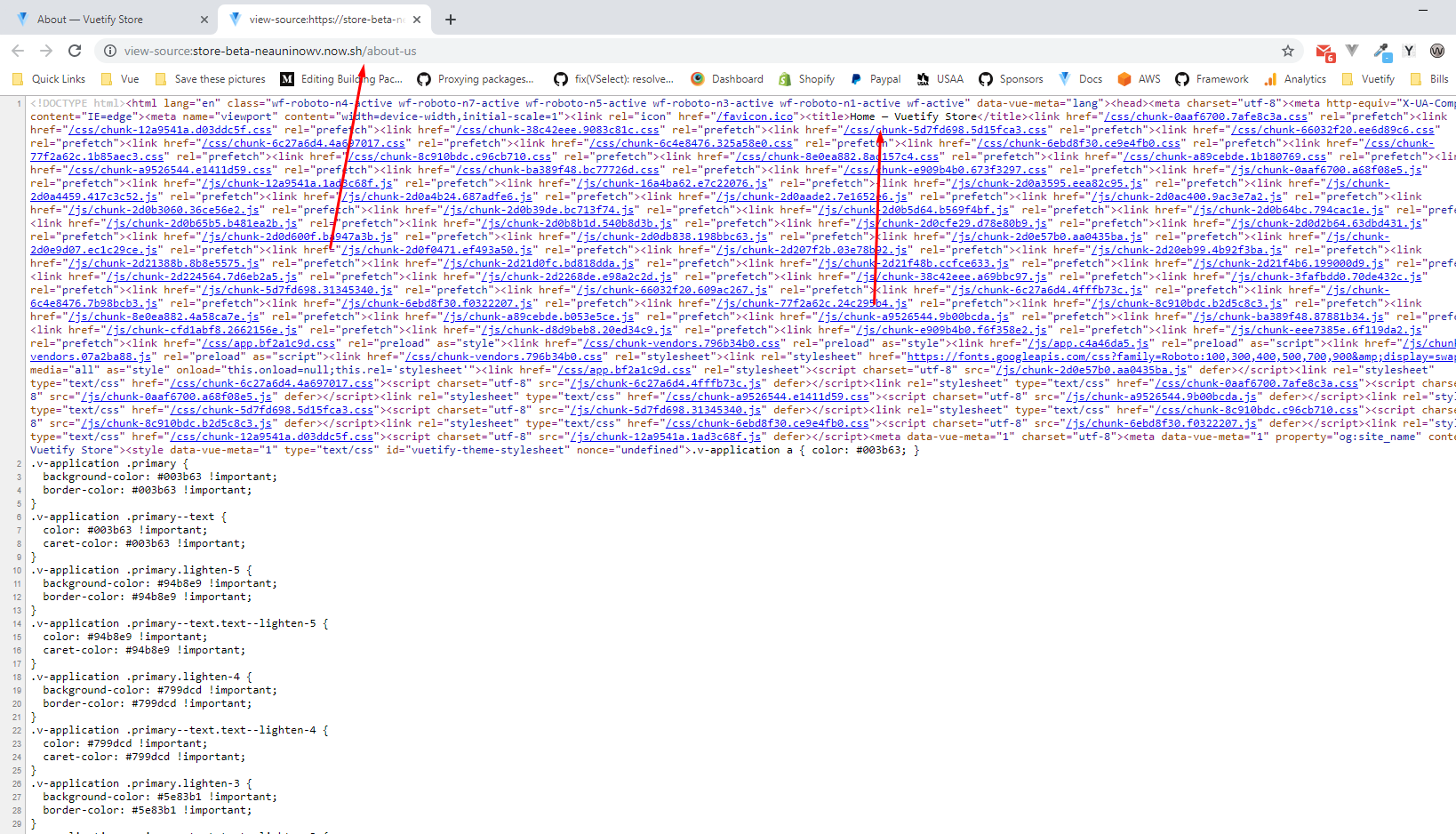Close the About — Vuetify Store tab
Viewport: 1456px width, 834px height.
tap(204, 19)
